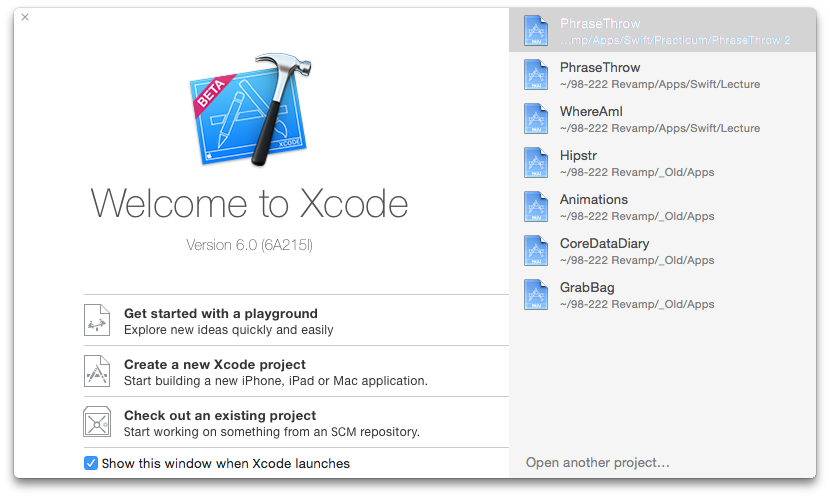Click the new Xcode project blueprint icon
This screenshot has width=830, height=498.
pyautogui.click(x=97, y=371)
